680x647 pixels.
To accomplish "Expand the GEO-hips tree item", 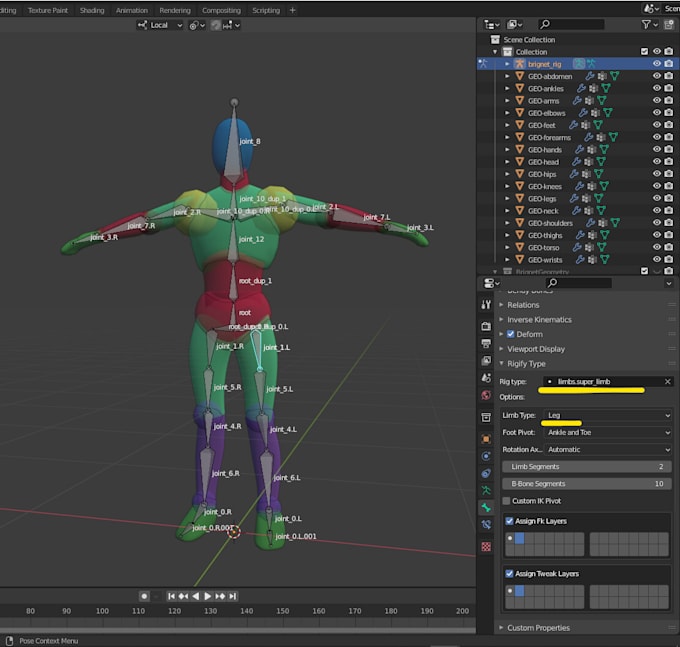I will (507, 174).
